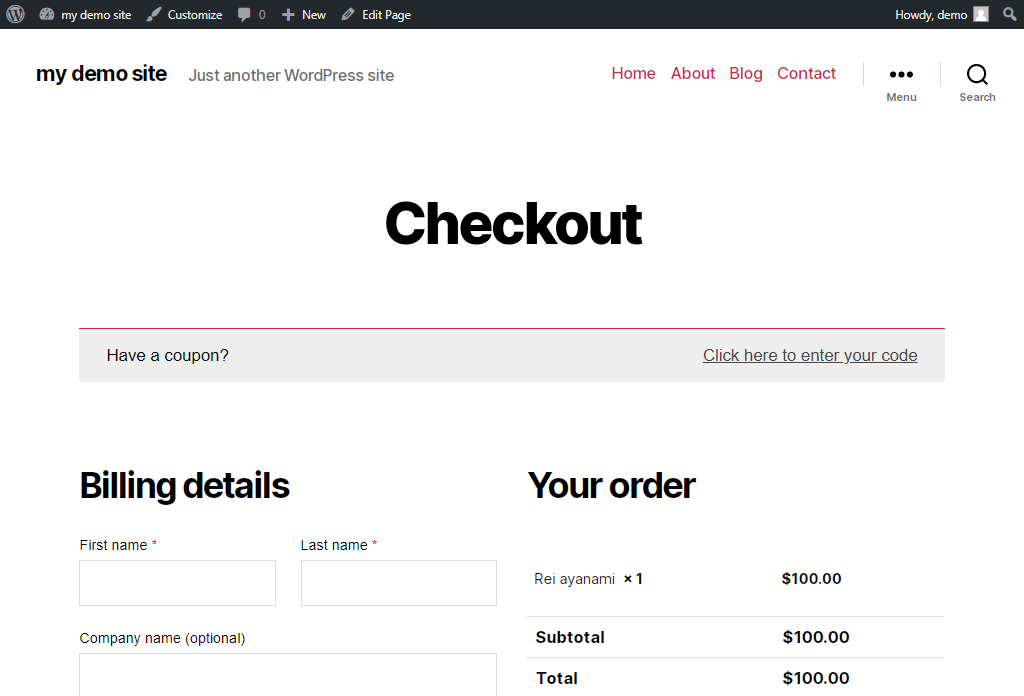Click into the Last name field
The width and height of the screenshot is (1024, 696).
398,582
